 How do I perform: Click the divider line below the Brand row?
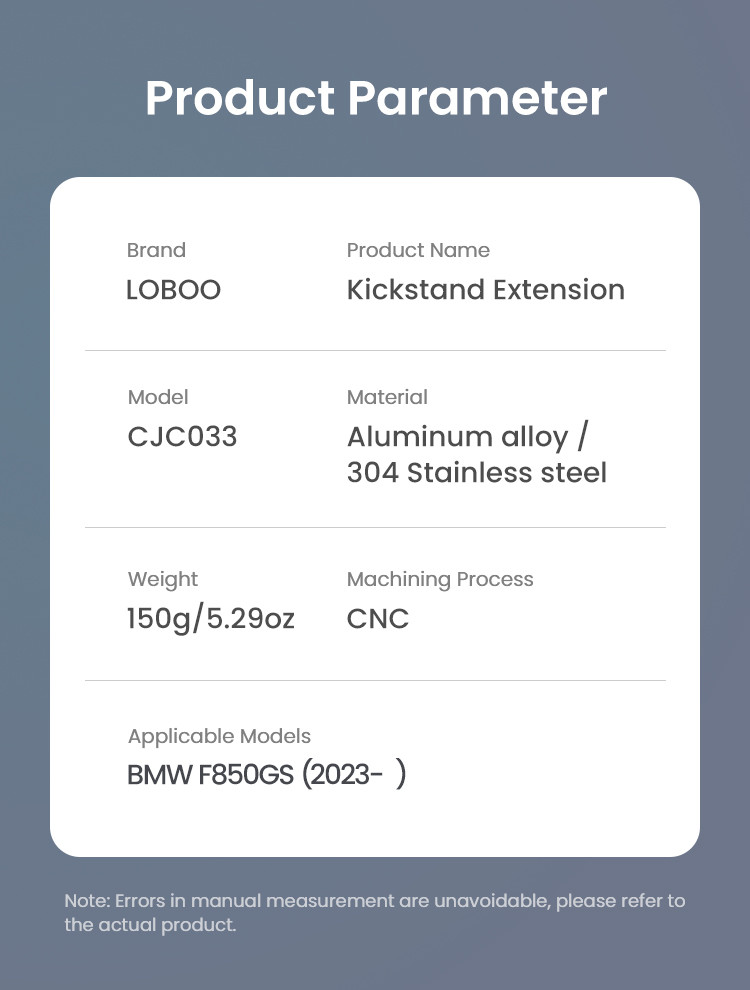tap(375, 350)
